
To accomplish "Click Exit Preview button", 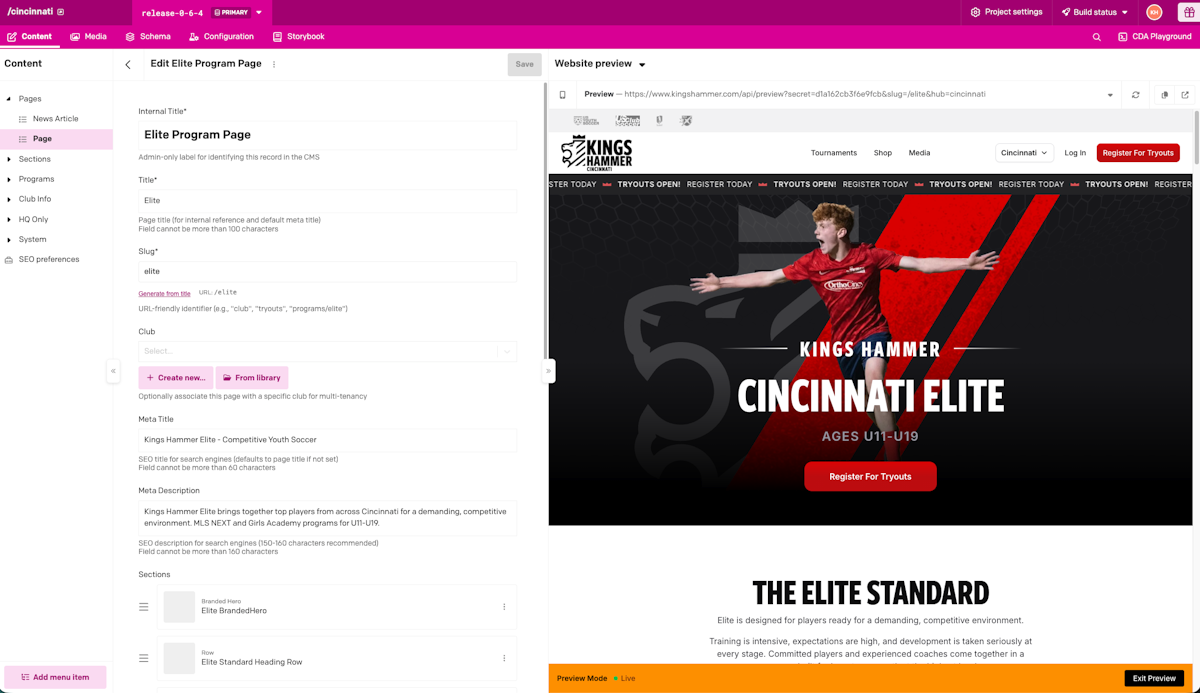I will click(1154, 678).
